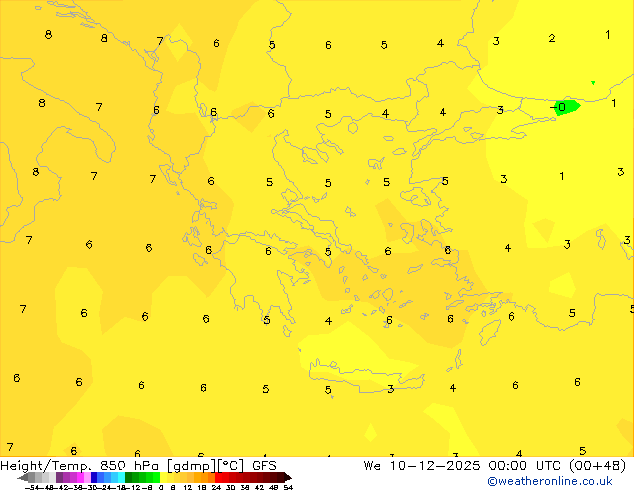The height and width of the screenshot is (490, 634).
Task: Click the "(00+48)" forecast hour text
Action: click(x=597, y=465)
